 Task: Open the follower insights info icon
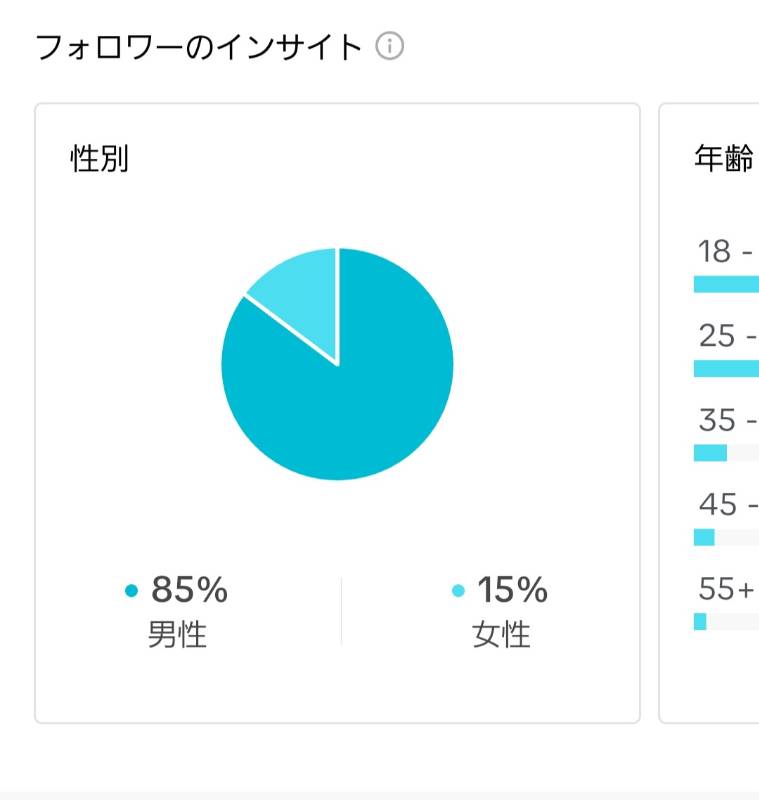(390, 46)
